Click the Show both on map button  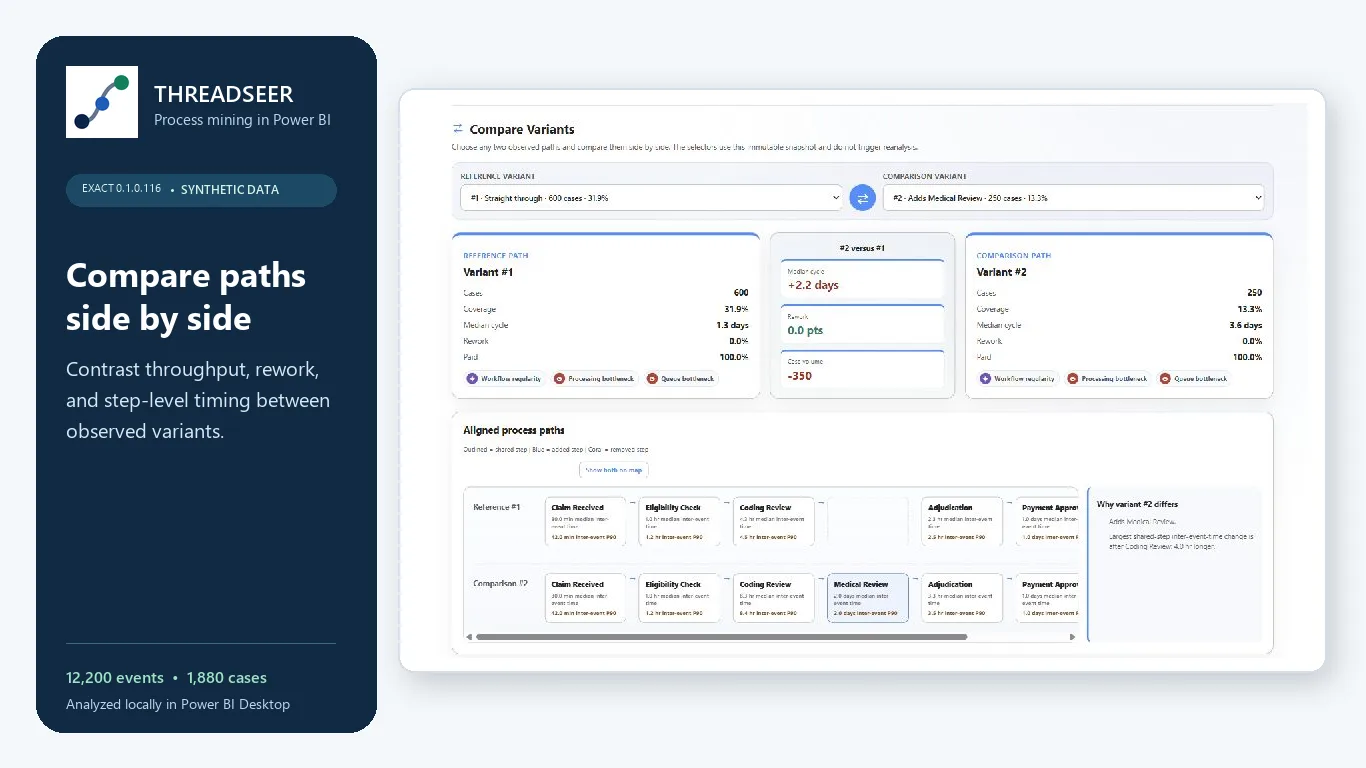[x=615, y=470]
